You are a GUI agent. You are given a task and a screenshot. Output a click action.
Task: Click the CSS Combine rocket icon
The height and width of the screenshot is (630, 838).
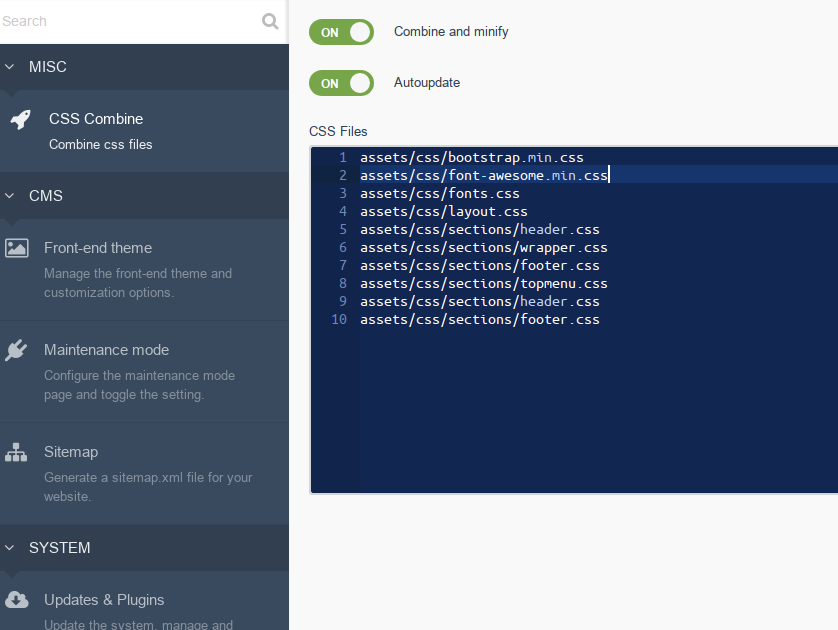tap(20, 120)
